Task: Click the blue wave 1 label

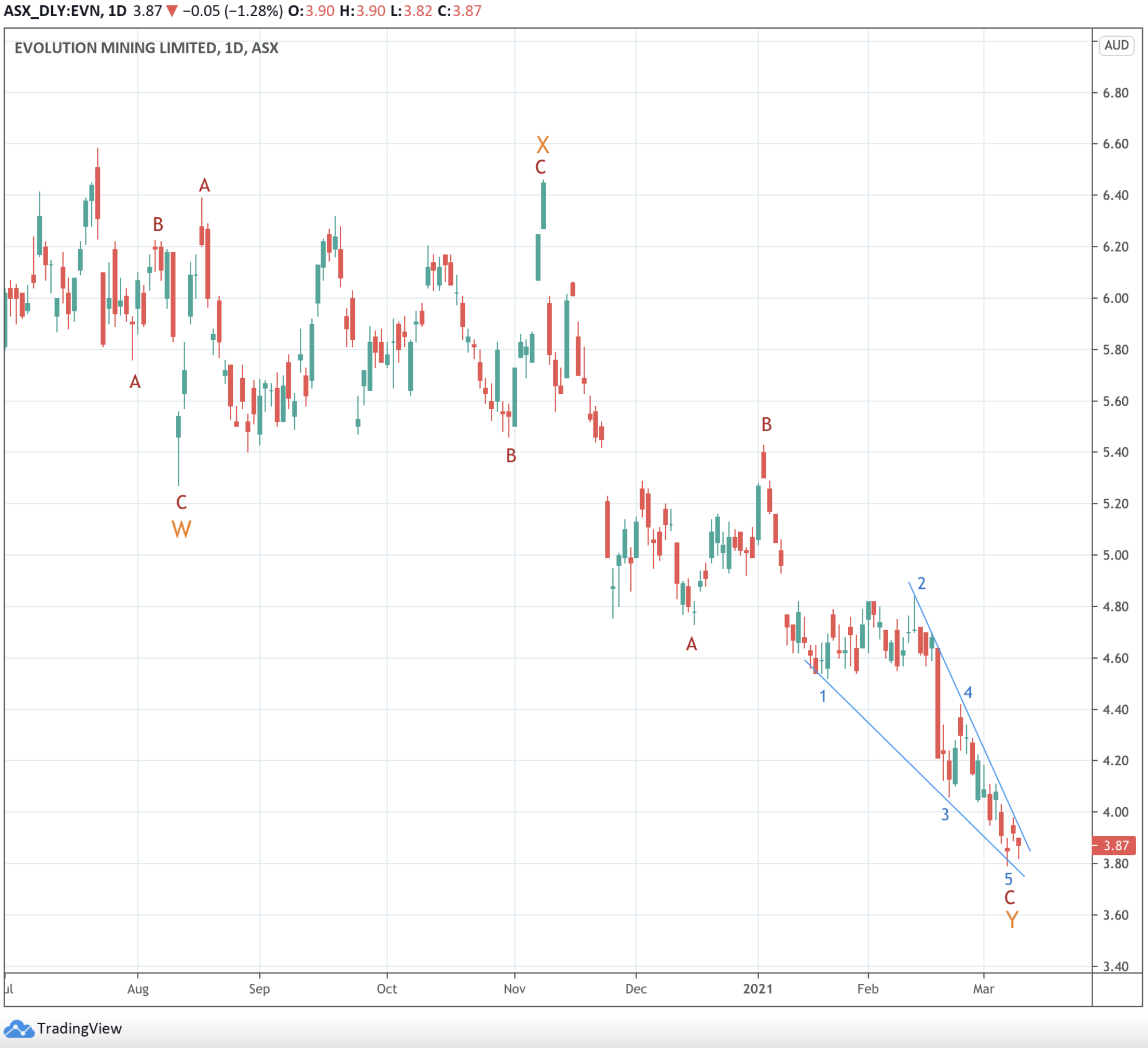Action: (x=822, y=696)
